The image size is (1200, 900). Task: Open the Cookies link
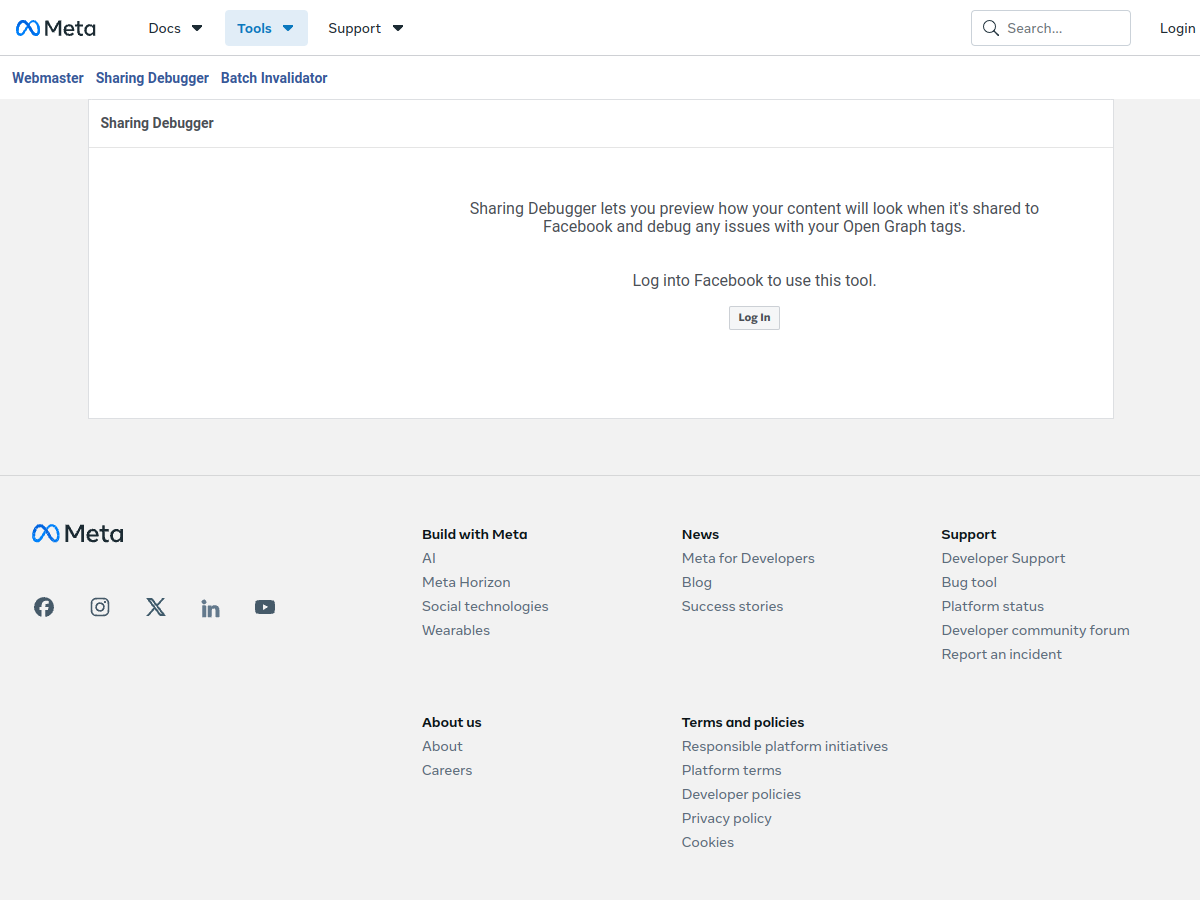tap(708, 842)
